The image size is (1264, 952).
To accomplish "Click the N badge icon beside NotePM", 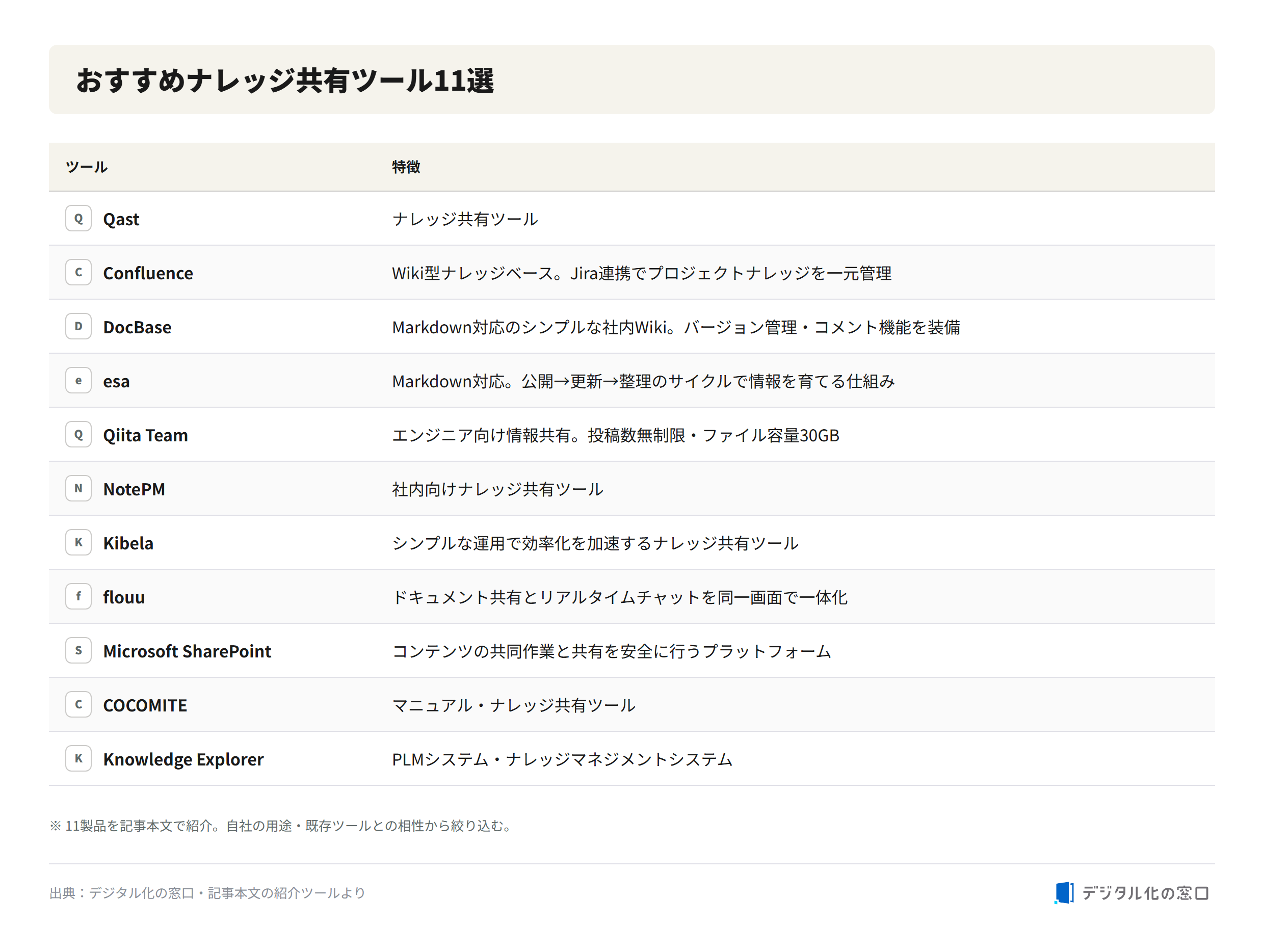I will [78, 489].
